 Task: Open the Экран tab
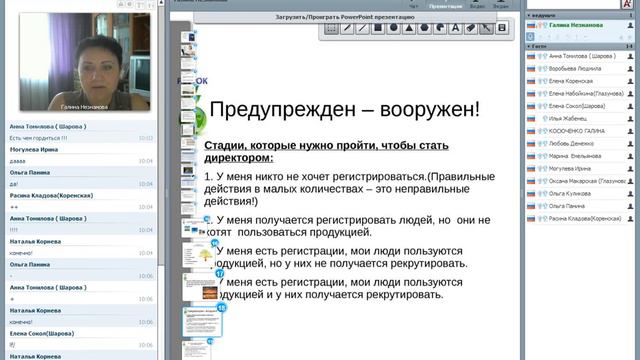coord(500,4)
